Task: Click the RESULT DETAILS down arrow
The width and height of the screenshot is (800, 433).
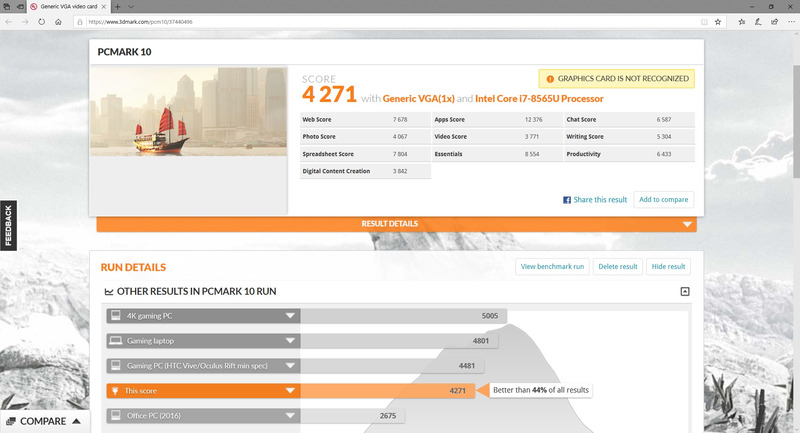Action: pos(687,224)
